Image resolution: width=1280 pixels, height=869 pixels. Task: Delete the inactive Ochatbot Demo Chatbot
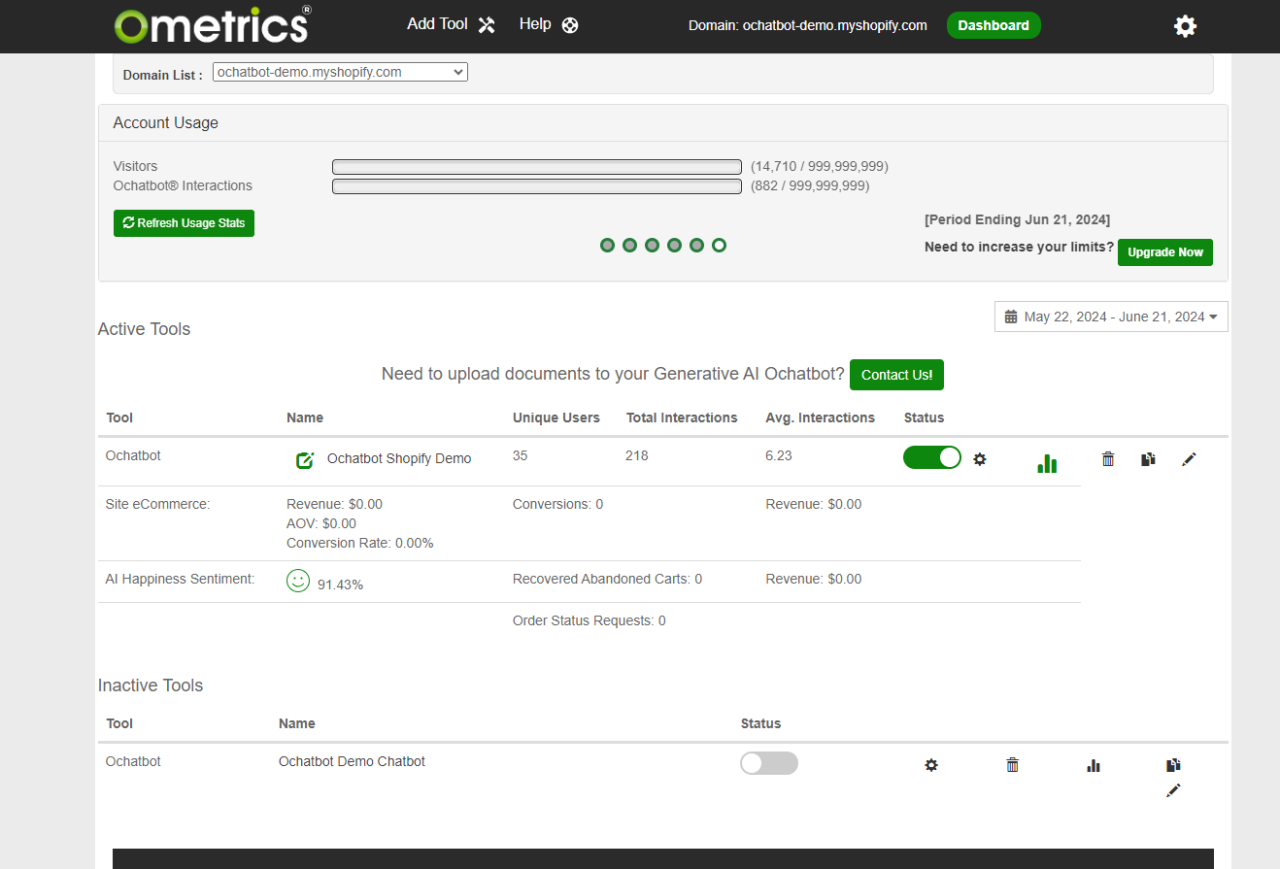tap(1012, 764)
